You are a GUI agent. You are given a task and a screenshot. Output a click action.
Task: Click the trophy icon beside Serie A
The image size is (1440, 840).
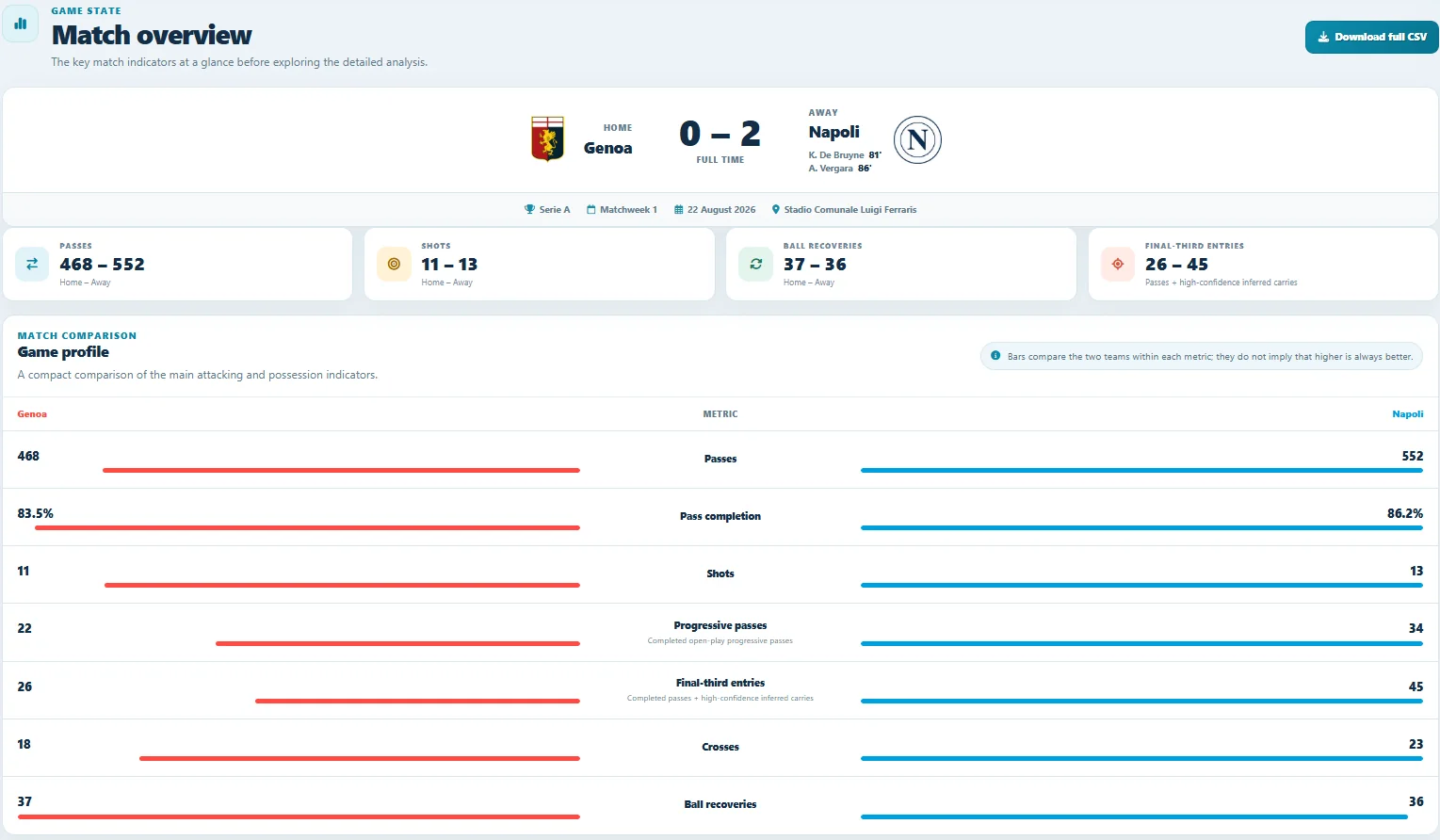click(x=529, y=209)
